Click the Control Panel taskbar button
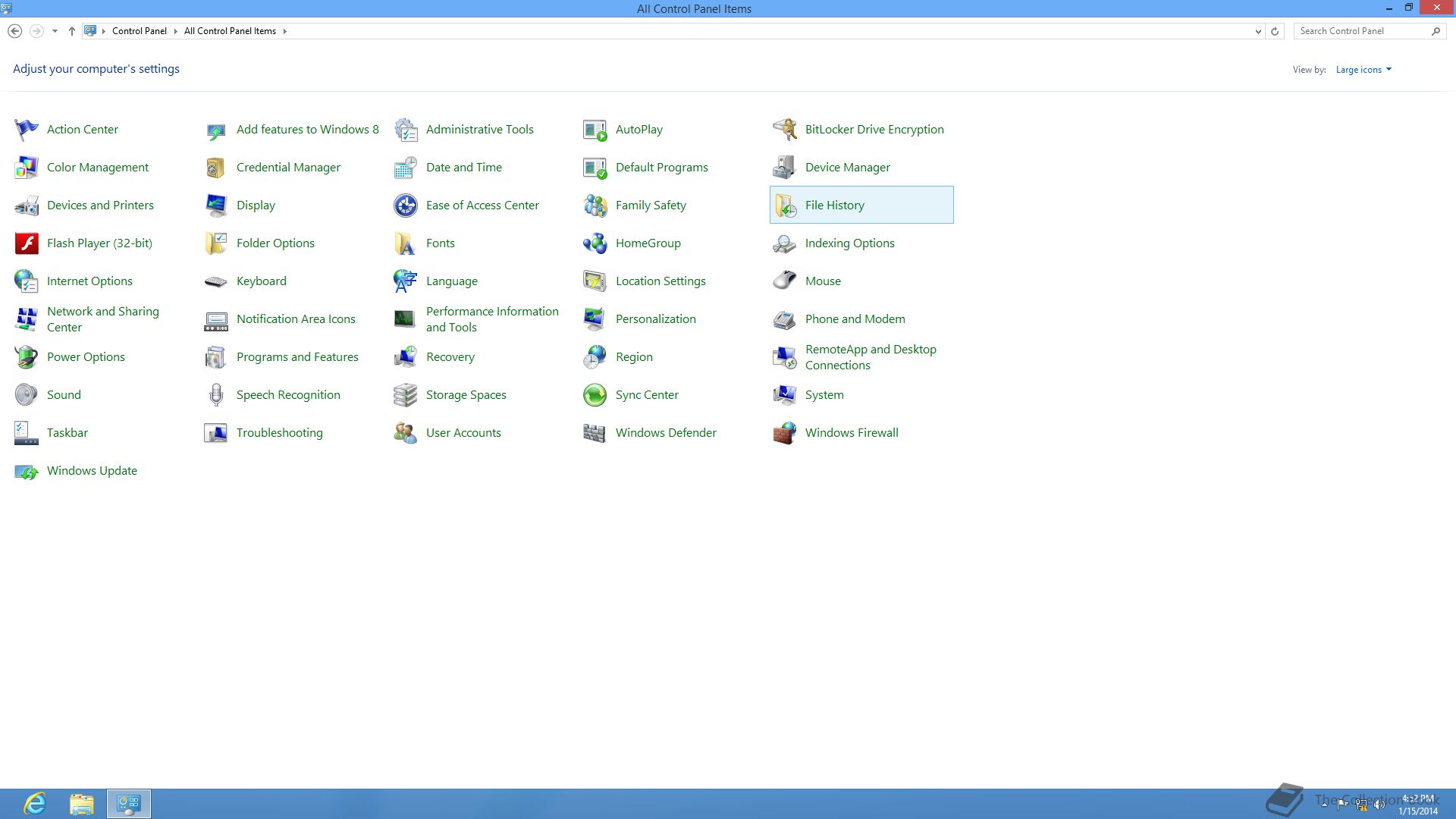 129,804
